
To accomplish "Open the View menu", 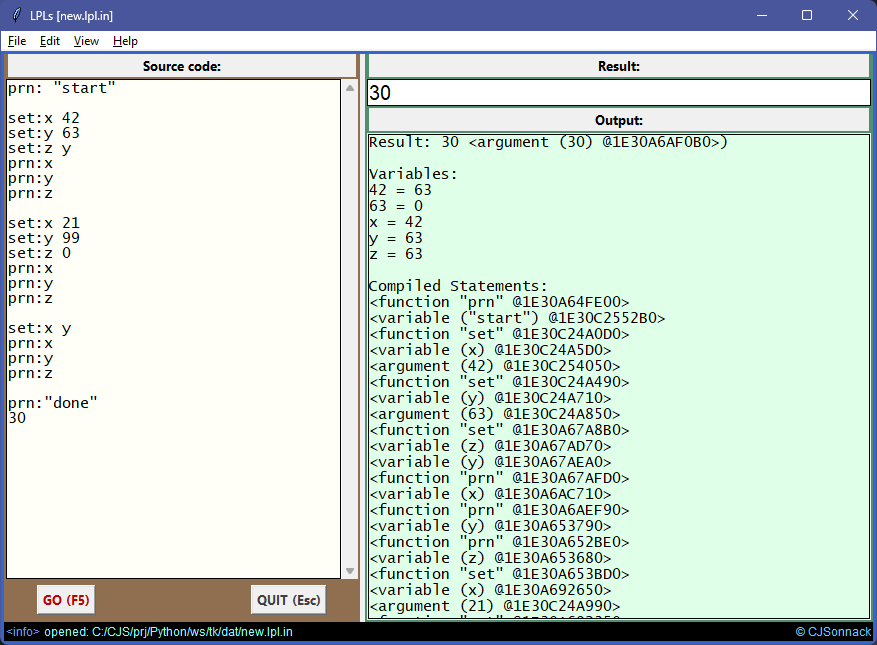I will [86, 41].
